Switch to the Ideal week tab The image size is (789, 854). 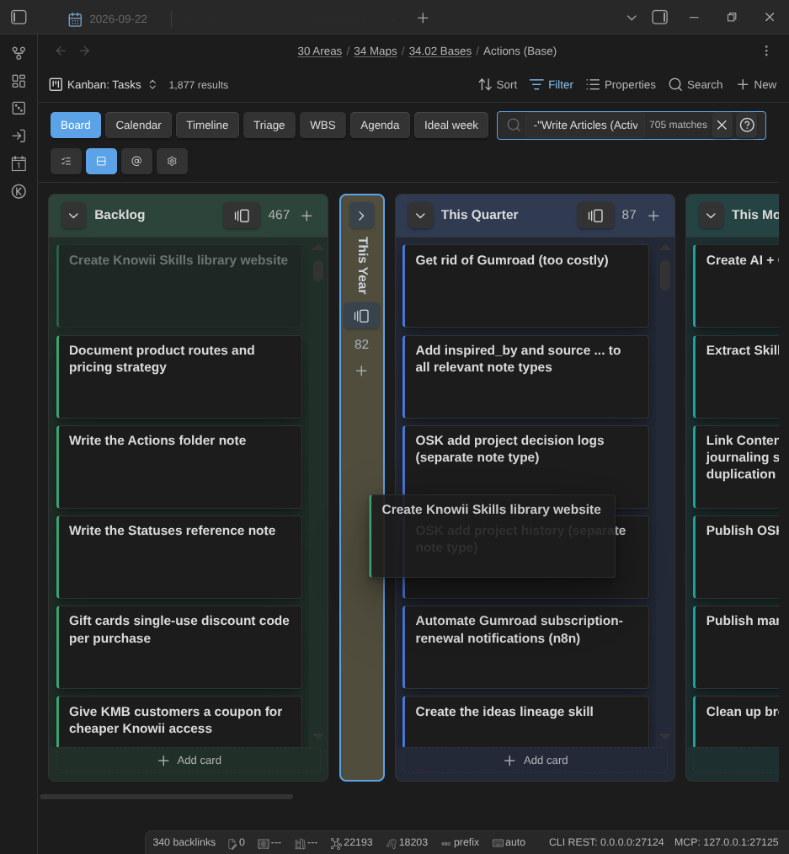tap(451, 125)
